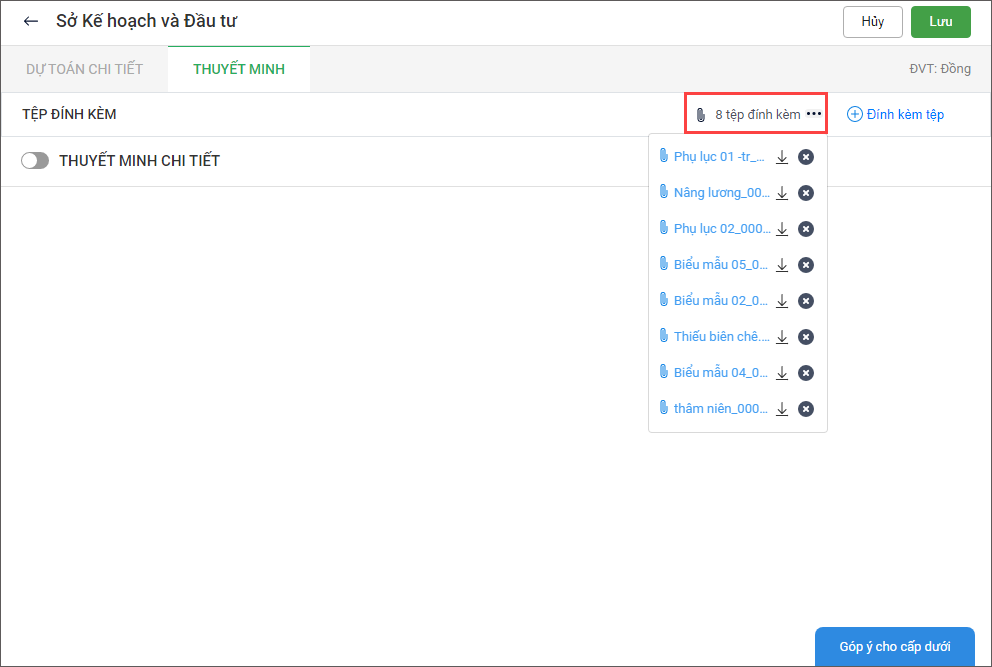Remove the Nâng lương attachment

click(x=806, y=193)
